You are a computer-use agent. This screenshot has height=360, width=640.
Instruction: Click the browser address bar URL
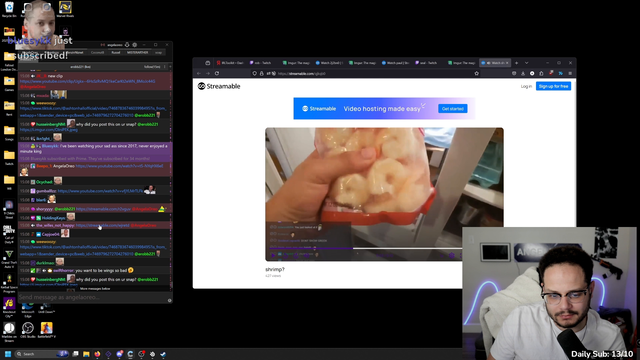point(301,73)
